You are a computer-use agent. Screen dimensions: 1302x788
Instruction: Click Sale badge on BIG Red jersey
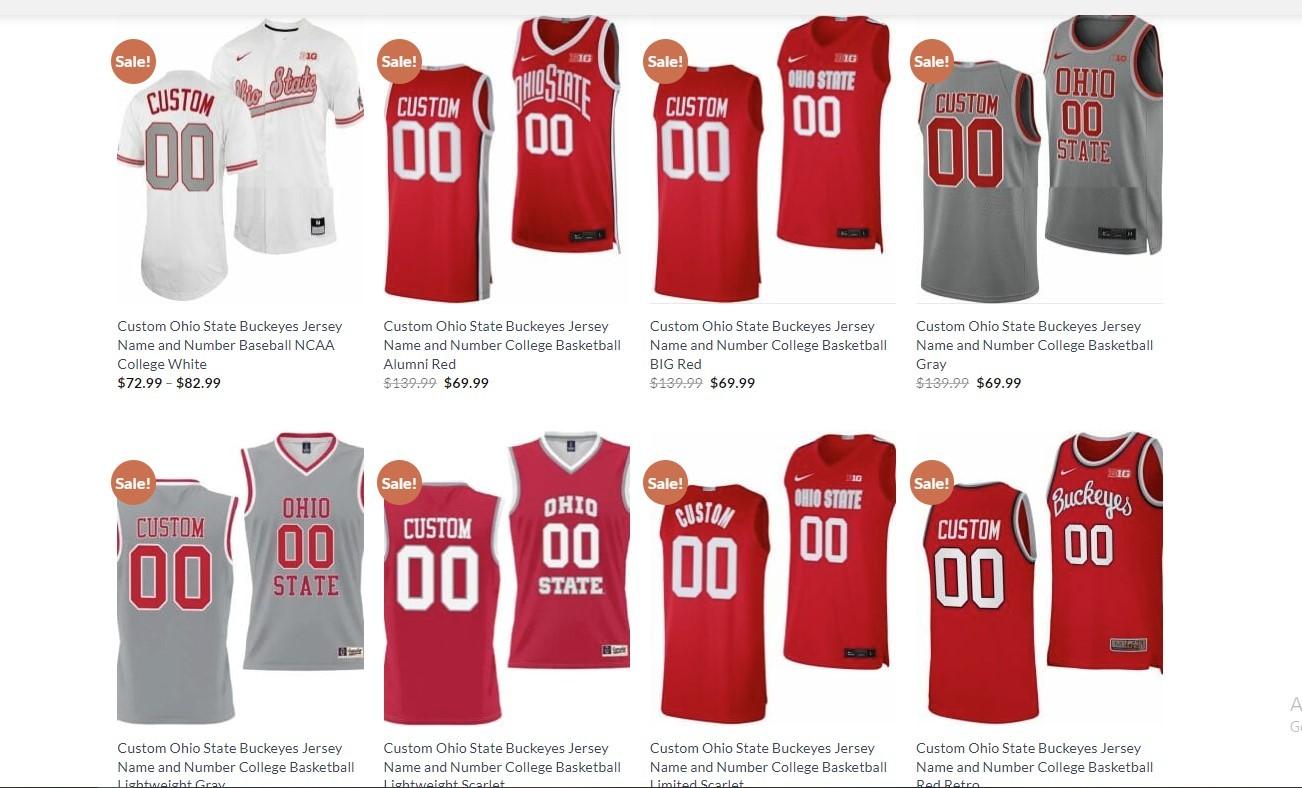point(665,62)
